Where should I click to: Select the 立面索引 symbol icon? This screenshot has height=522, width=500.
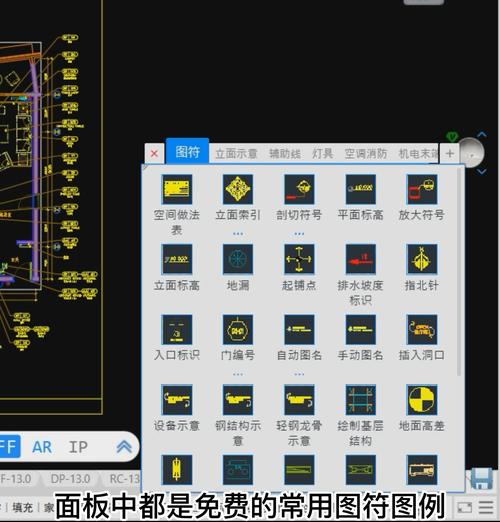pyautogui.click(x=238, y=189)
